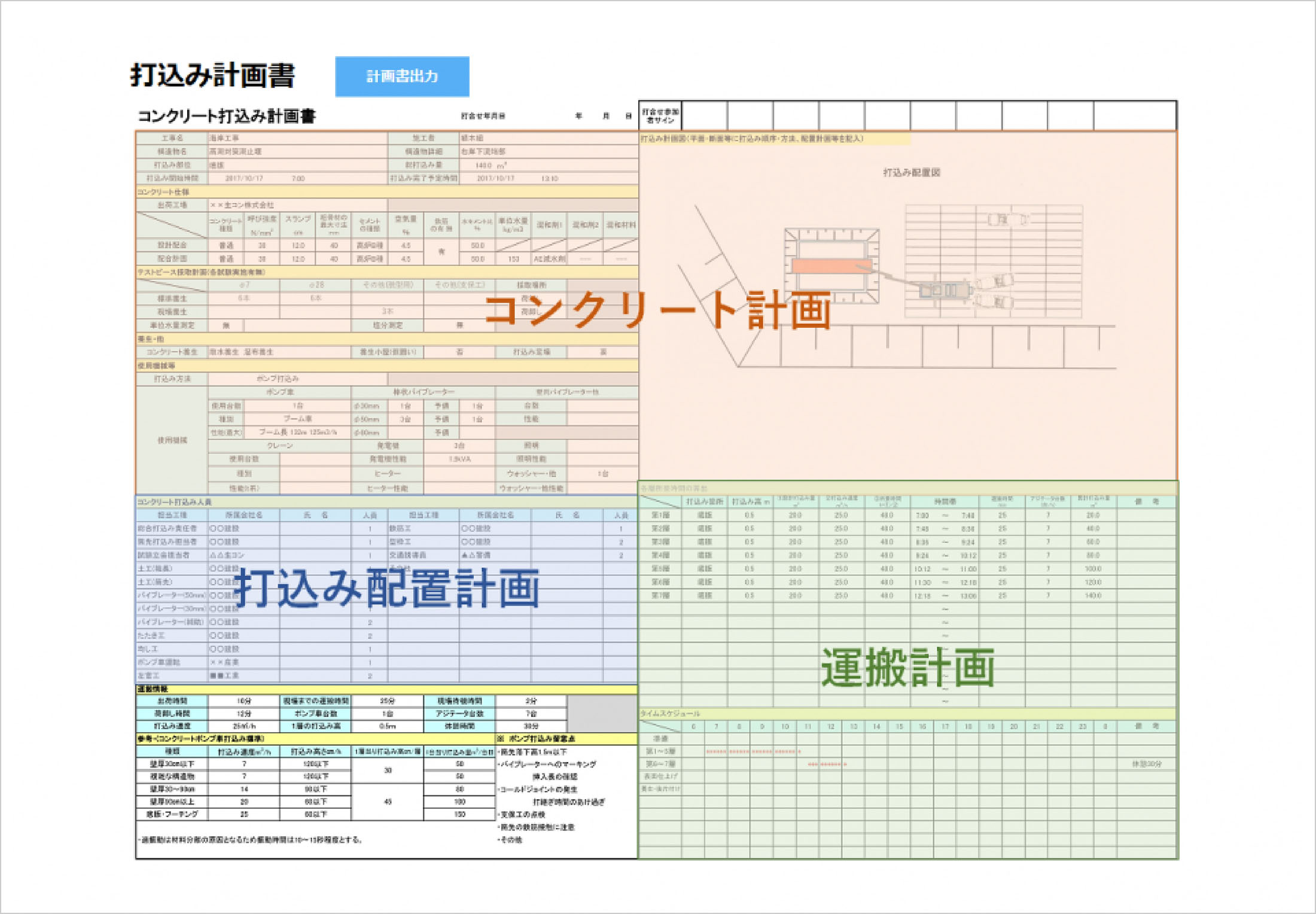
Task: Click the 打合せ年月日 label
Action: (483, 116)
